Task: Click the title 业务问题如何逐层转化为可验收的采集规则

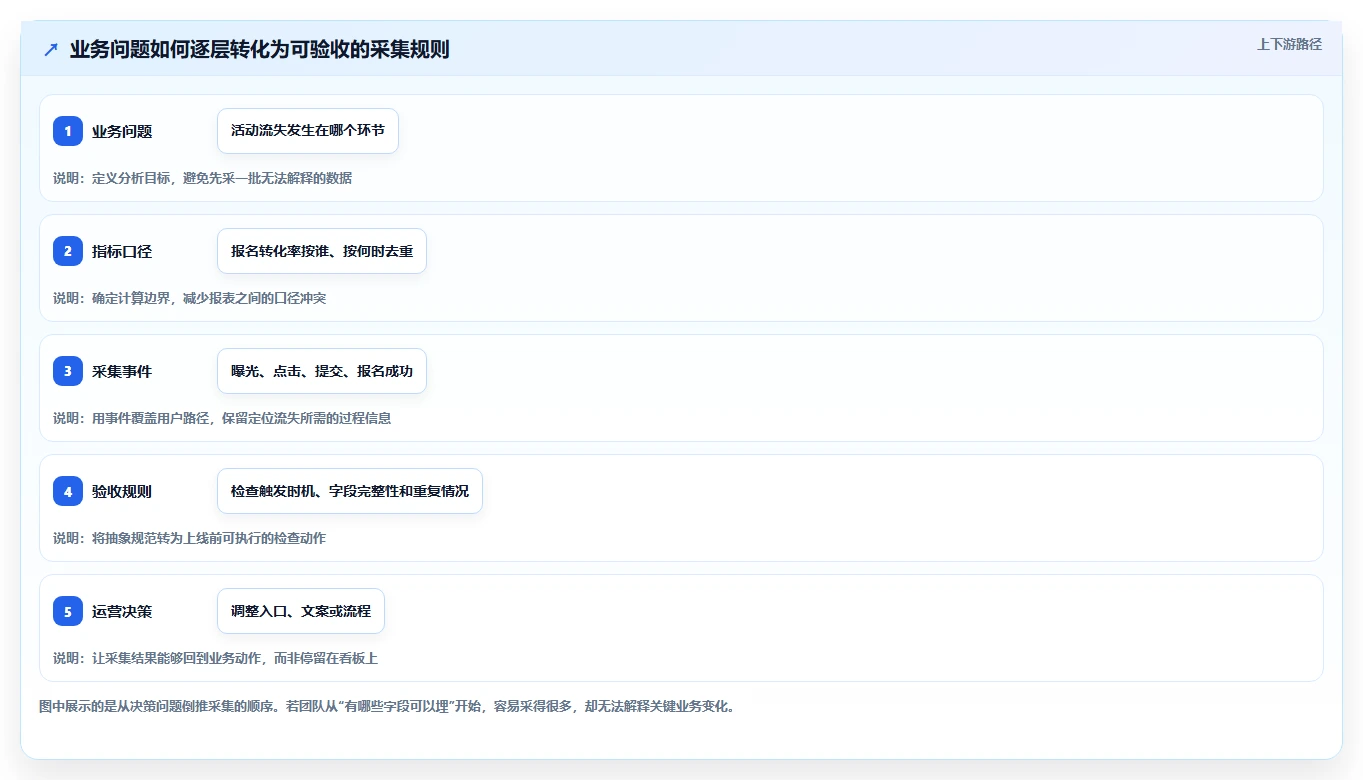Action: click(260, 50)
